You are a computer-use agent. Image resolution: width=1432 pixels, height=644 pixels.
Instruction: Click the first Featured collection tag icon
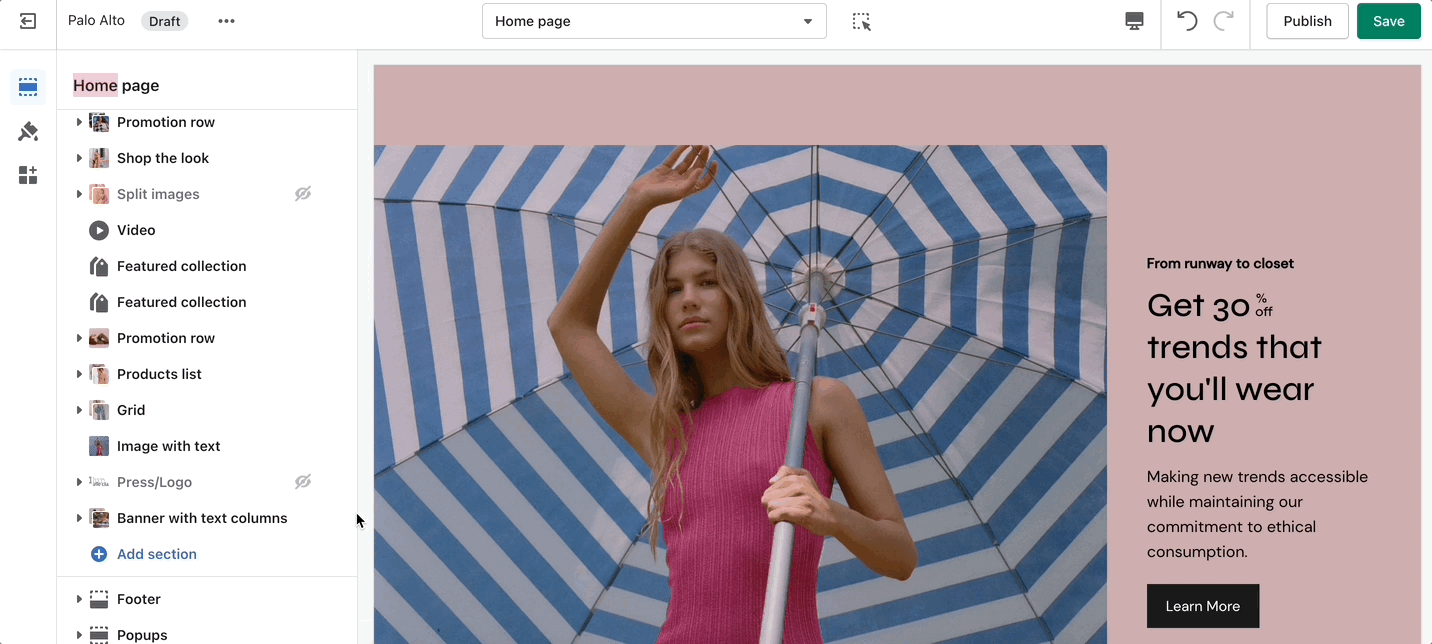click(99, 266)
